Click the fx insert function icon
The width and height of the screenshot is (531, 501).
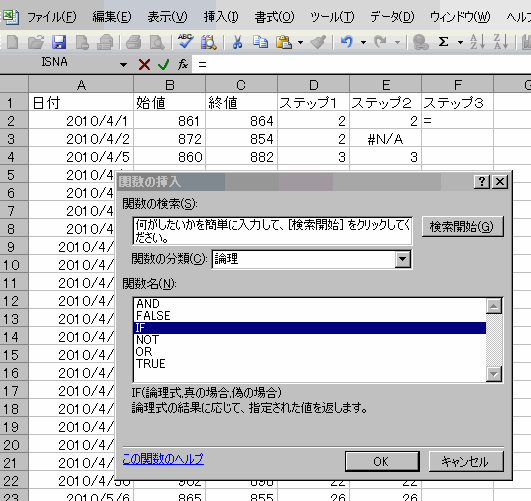click(183, 64)
